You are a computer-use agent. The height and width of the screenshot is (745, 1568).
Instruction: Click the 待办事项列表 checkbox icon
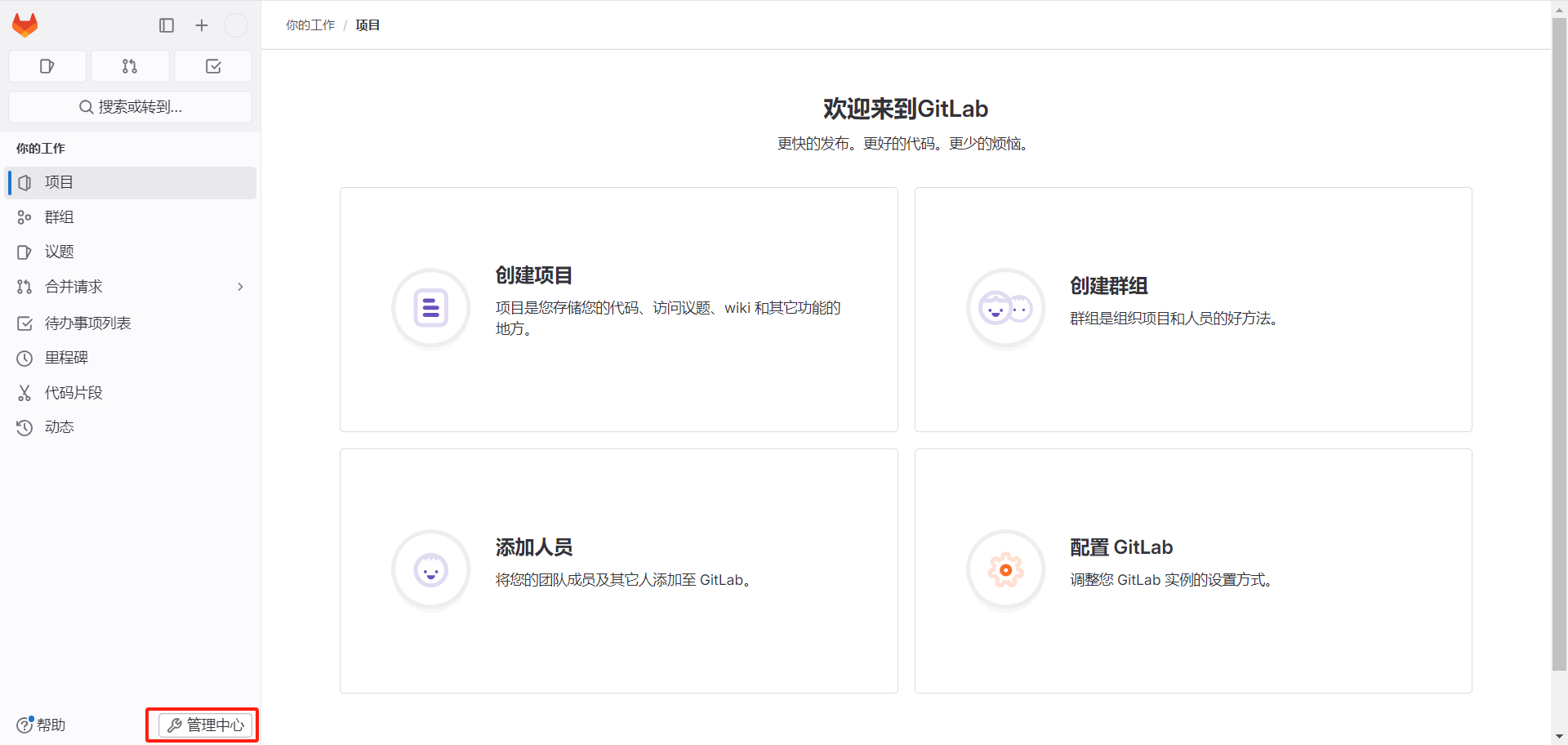point(24,323)
